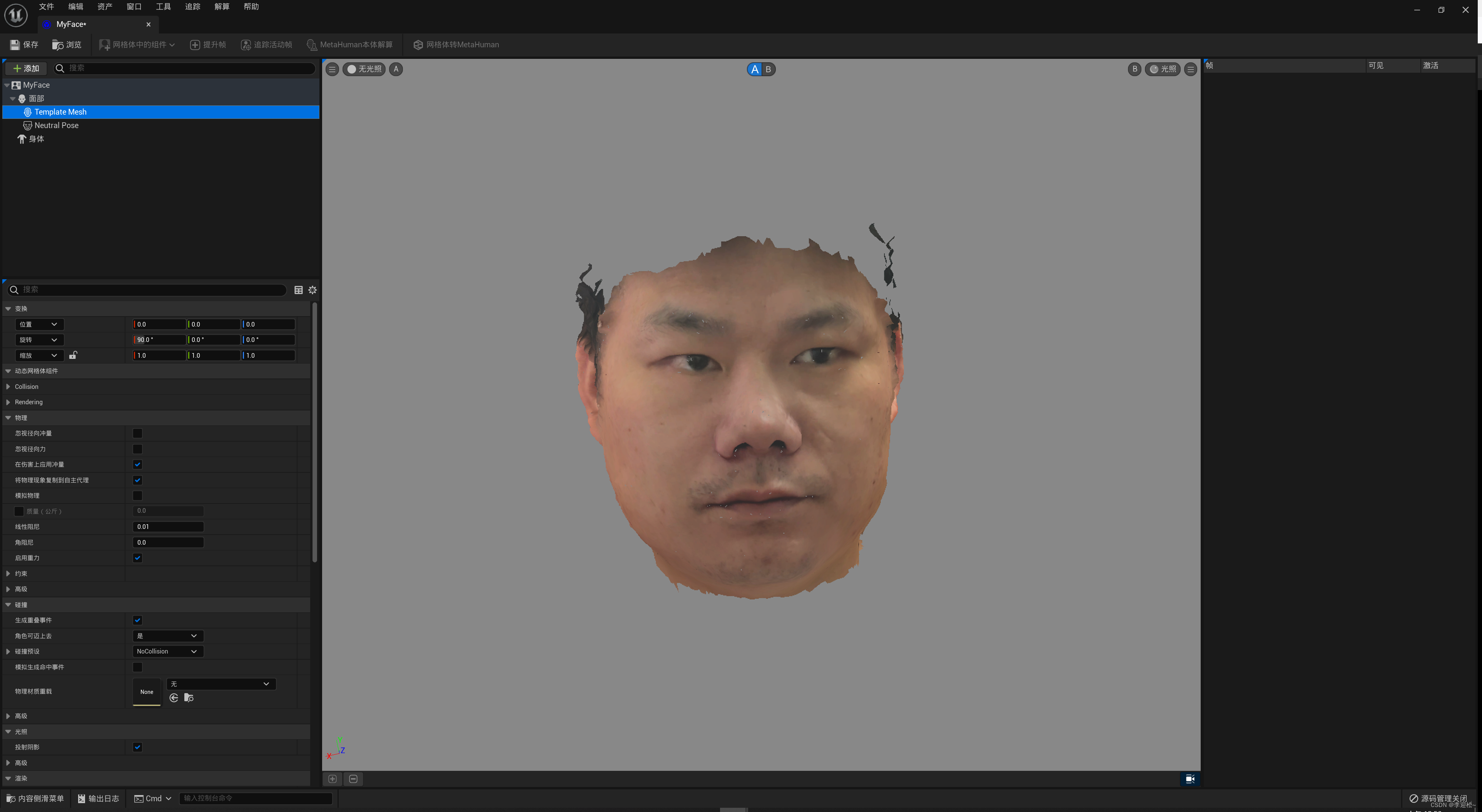This screenshot has height=812, width=1482.
Task: Click the scale lock icon
Action: (x=73, y=355)
